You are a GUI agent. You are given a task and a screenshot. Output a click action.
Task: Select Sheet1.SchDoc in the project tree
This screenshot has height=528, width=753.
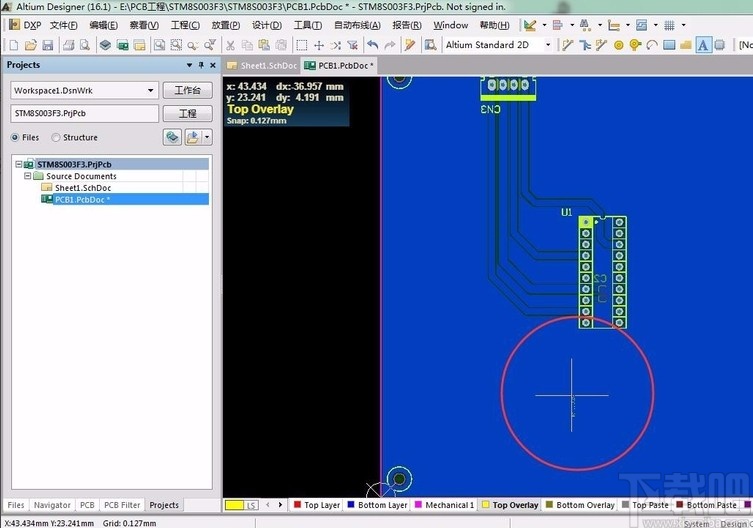coord(81,188)
